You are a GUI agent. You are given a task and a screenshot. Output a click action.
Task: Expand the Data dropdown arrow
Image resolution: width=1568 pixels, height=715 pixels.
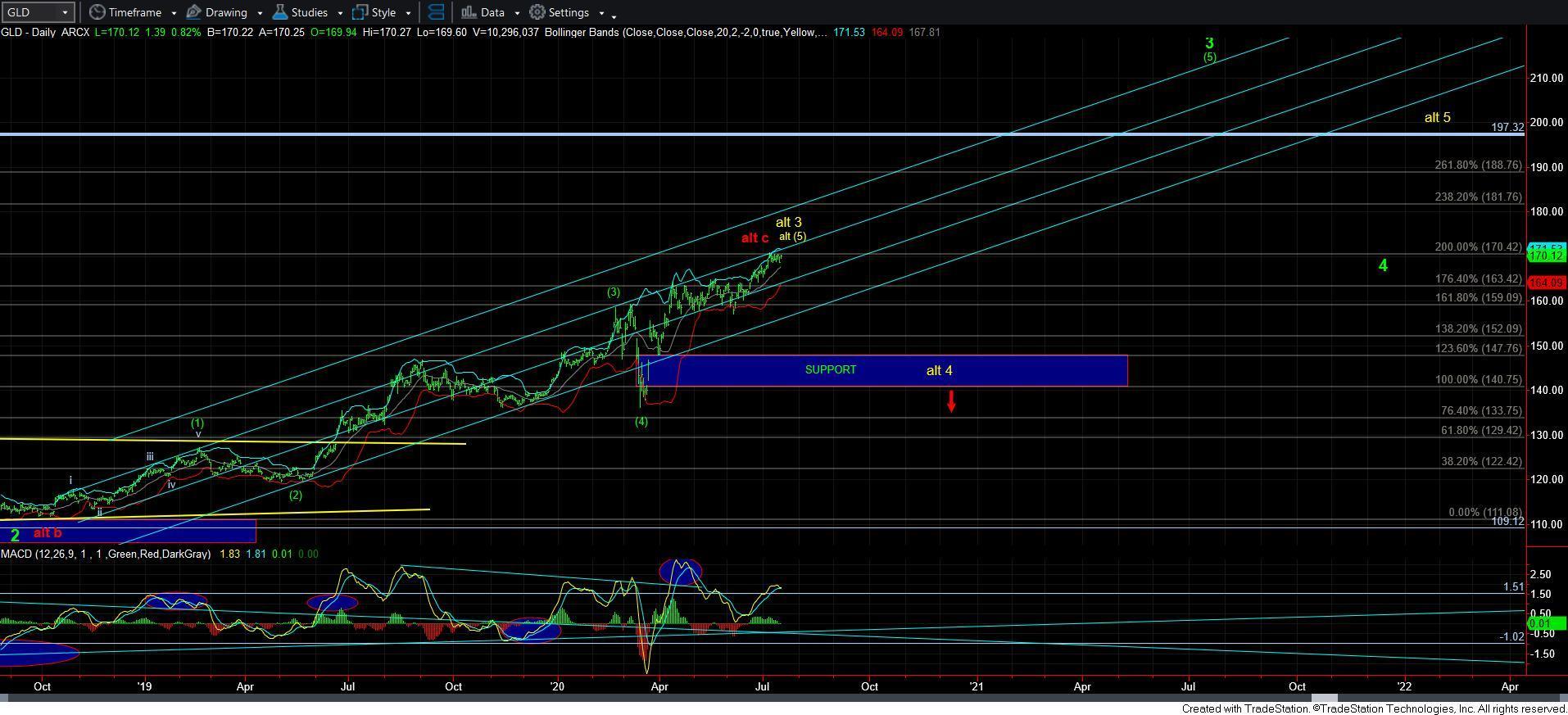[516, 13]
